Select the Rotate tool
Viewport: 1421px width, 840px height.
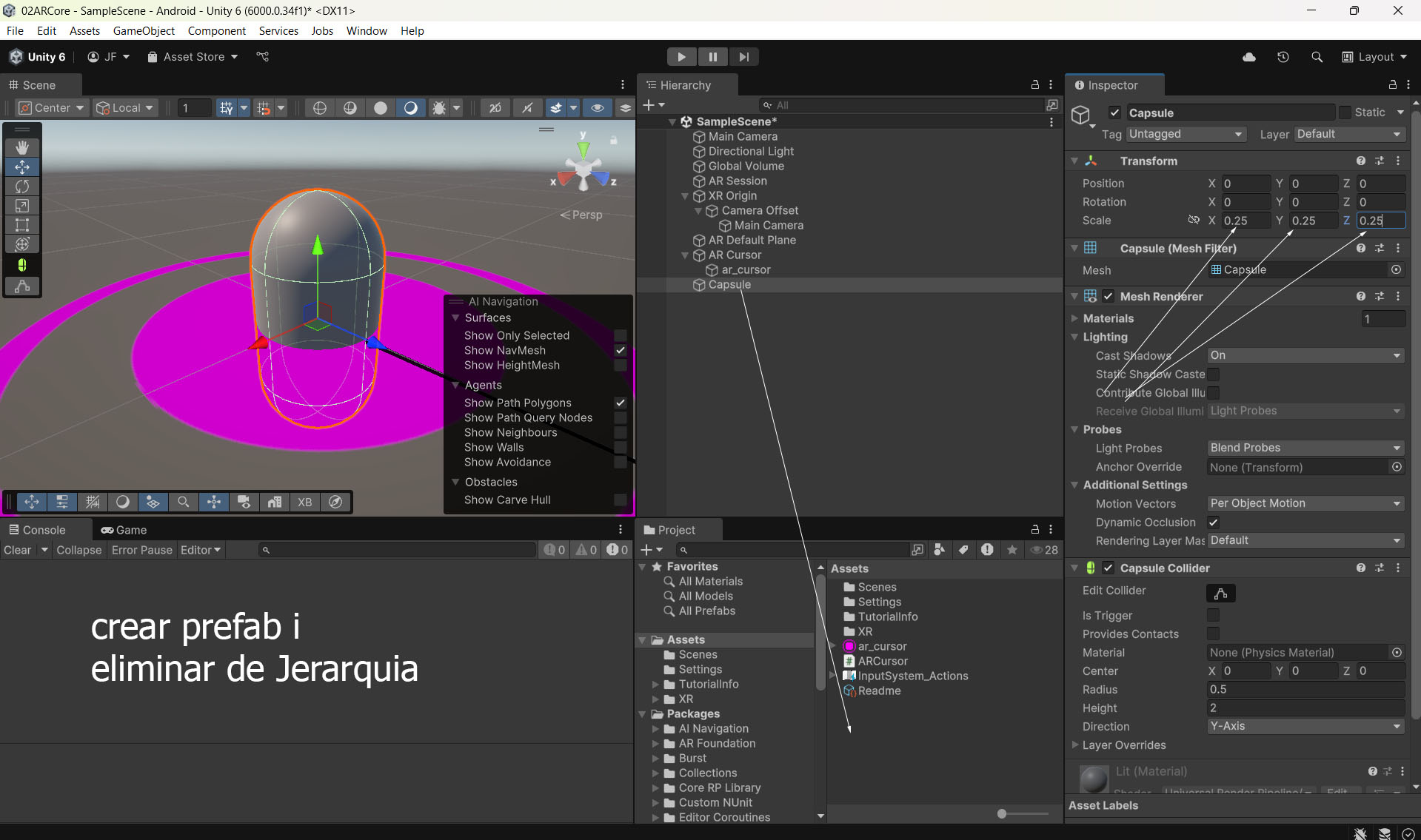coord(22,187)
